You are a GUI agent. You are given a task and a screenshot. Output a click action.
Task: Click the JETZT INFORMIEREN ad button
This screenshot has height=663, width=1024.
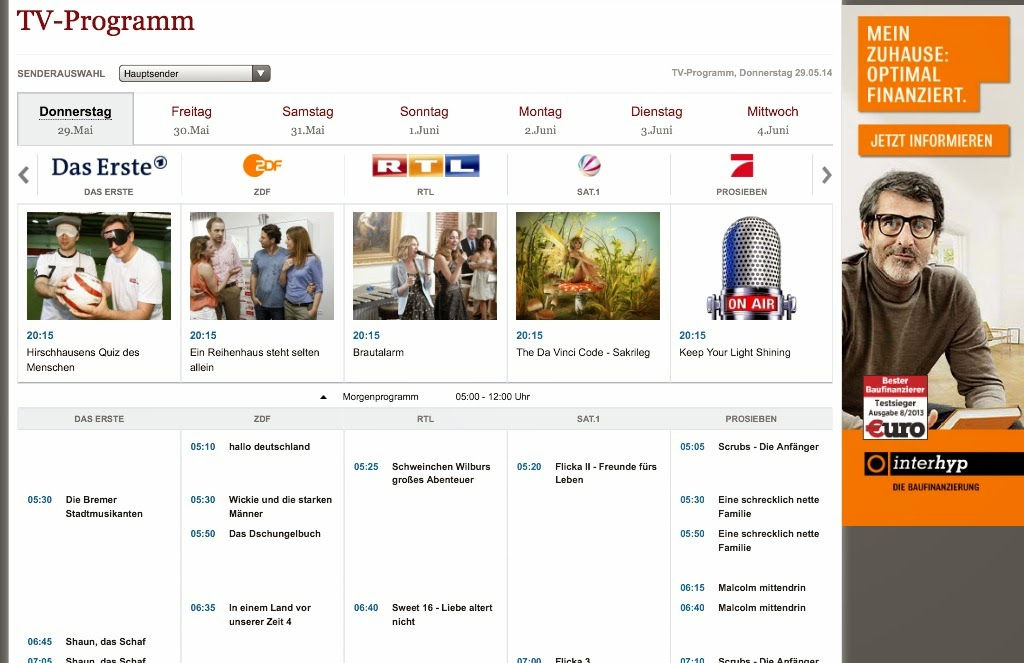[x=933, y=141]
